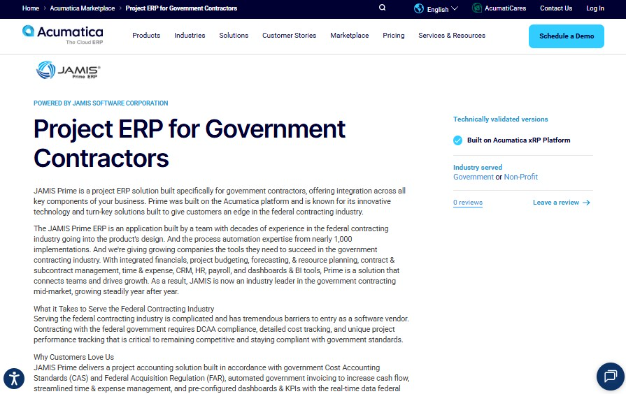
Task: Click the Home breadcrumb
Action: 30,8
